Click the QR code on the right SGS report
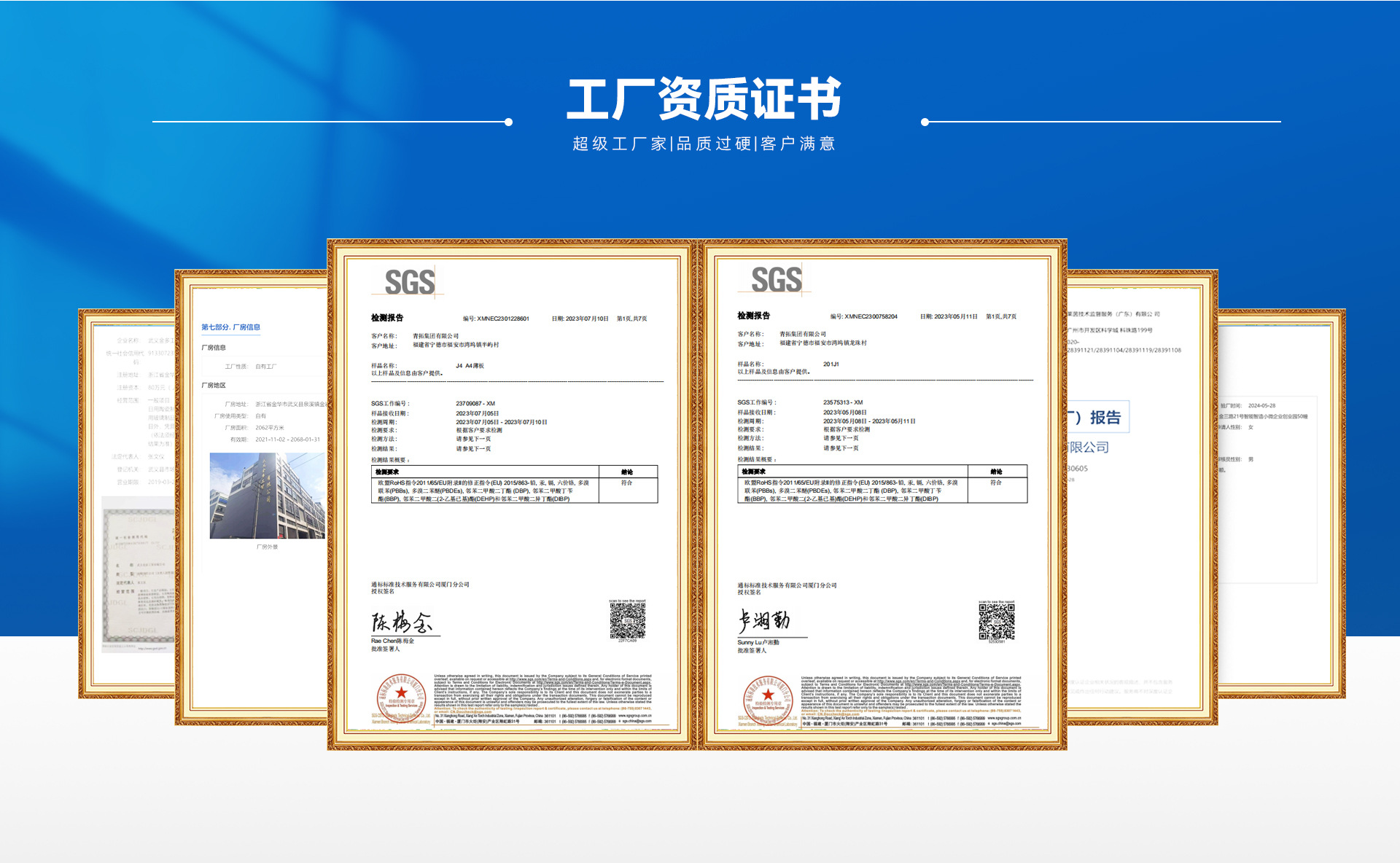Screen dimensions: 1400x863 point(996,621)
